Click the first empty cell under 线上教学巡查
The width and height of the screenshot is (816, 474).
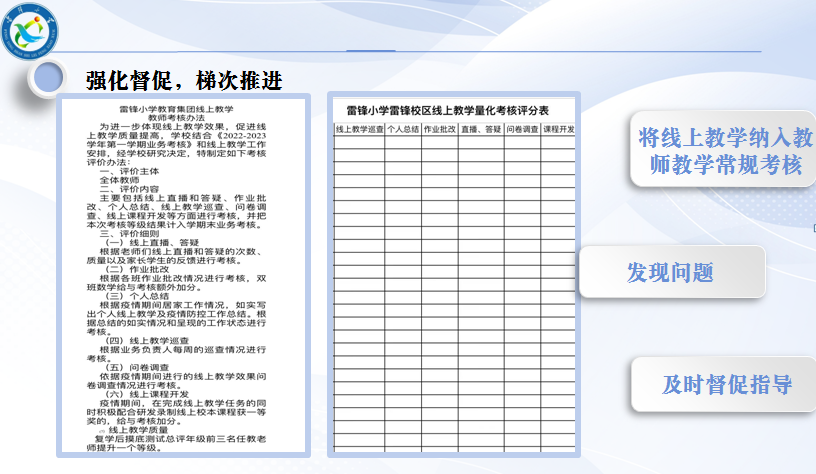359,142
